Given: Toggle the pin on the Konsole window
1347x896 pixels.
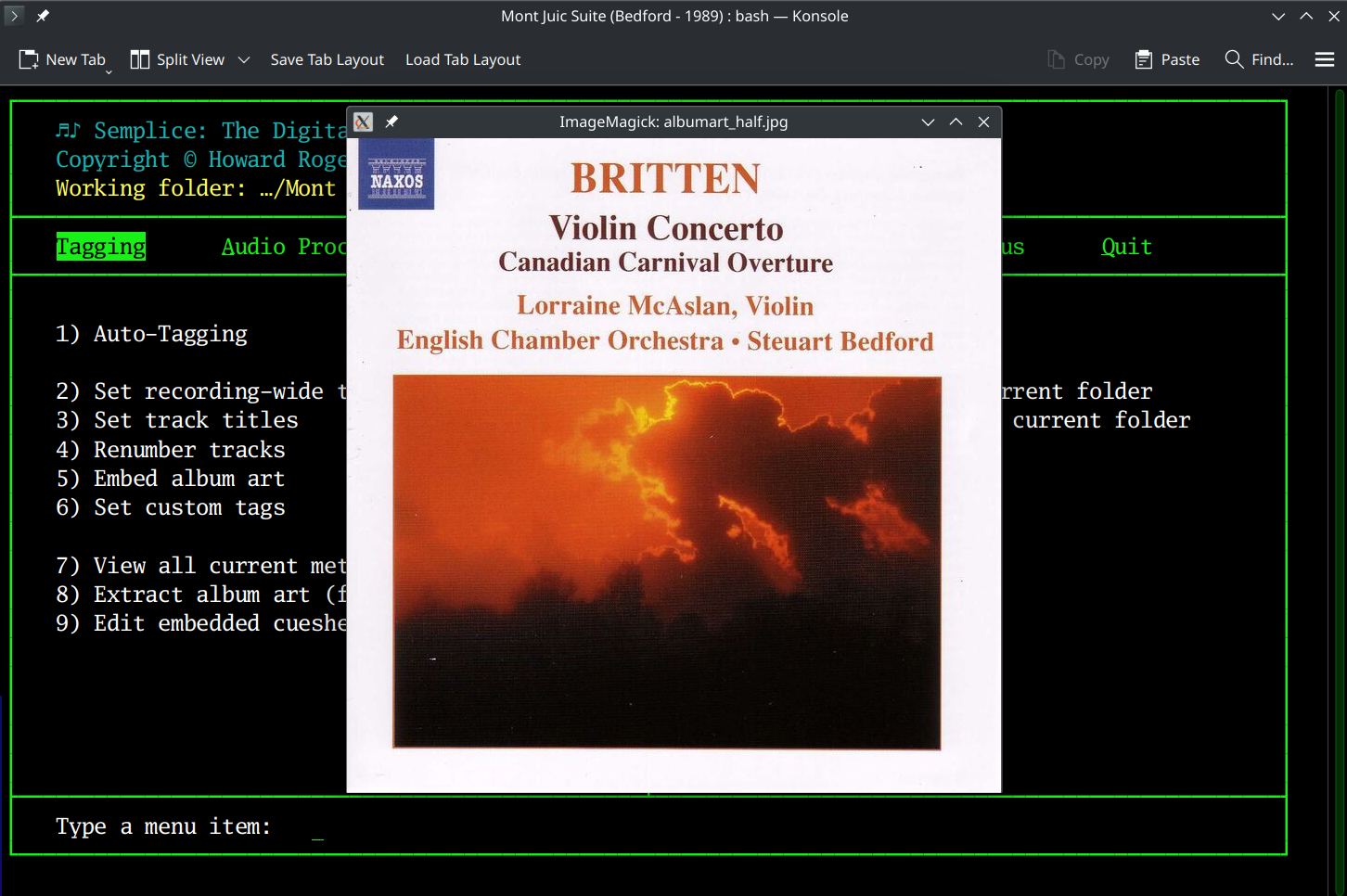Looking at the screenshot, I should (x=41, y=15).
